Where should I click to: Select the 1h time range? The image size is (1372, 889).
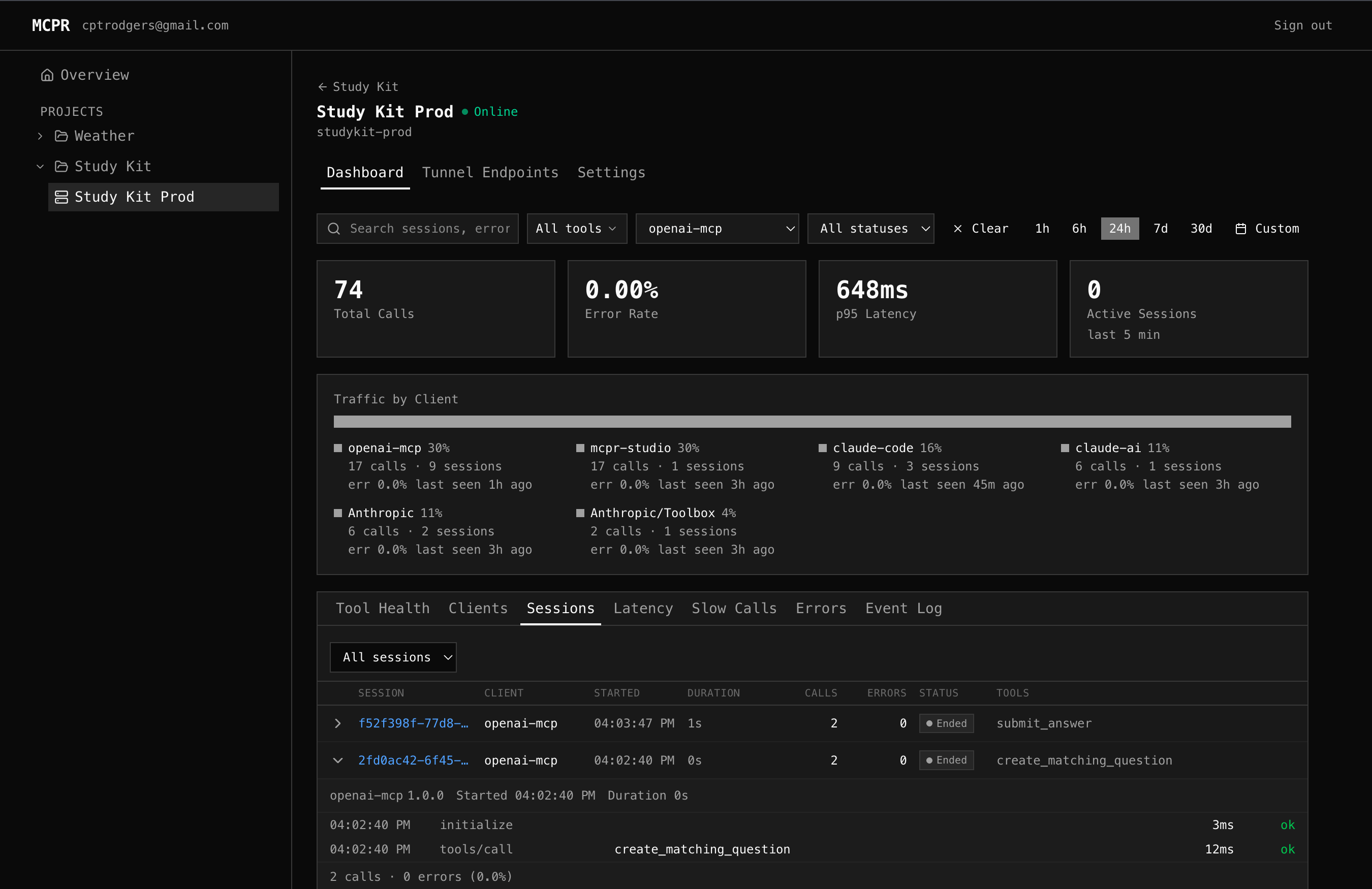tap(1042, 228)
